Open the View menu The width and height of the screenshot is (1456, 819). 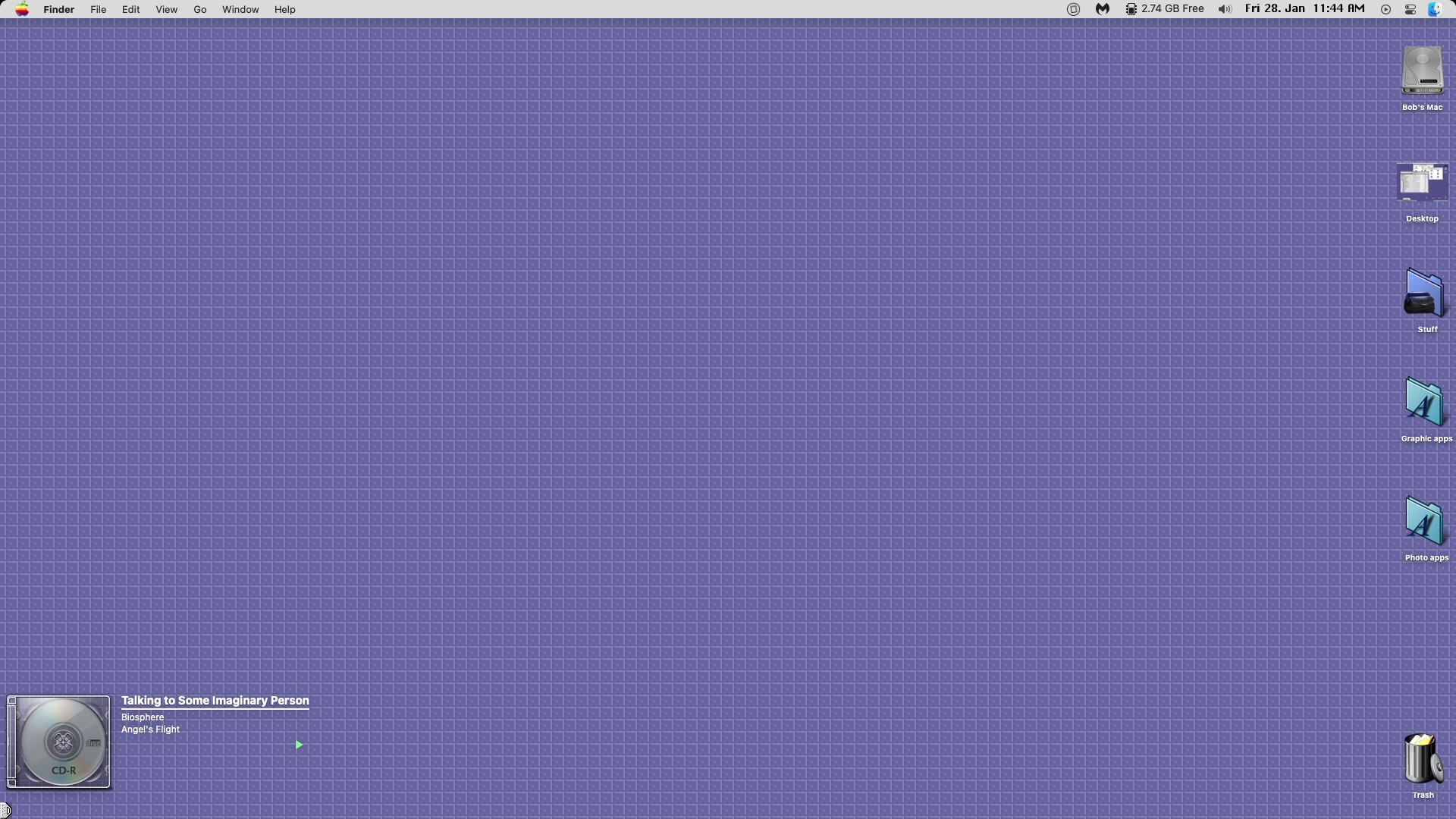[166, 9]
